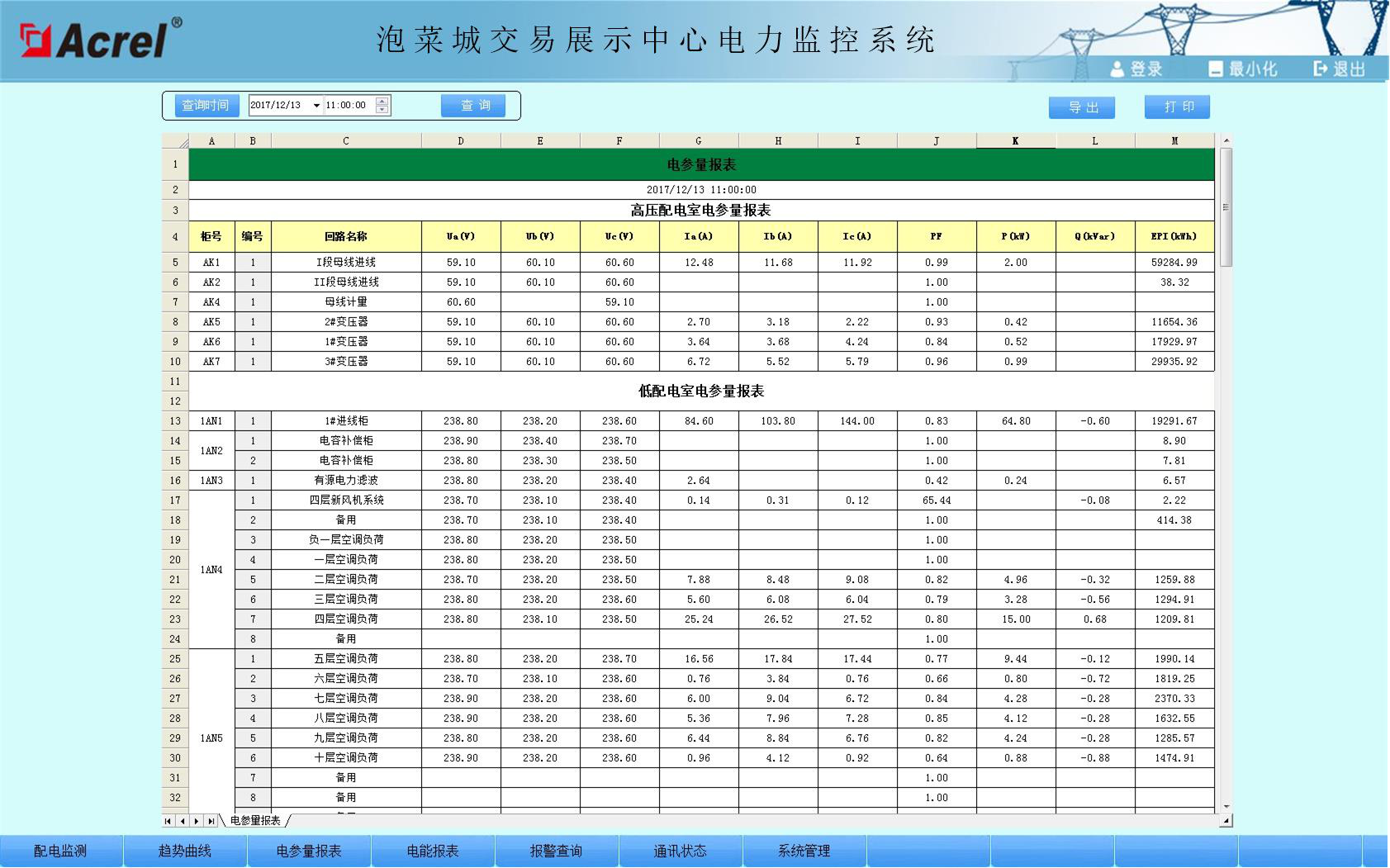
Task: Click the 低配电室电参量报表 heading
Action: [701, 391]
